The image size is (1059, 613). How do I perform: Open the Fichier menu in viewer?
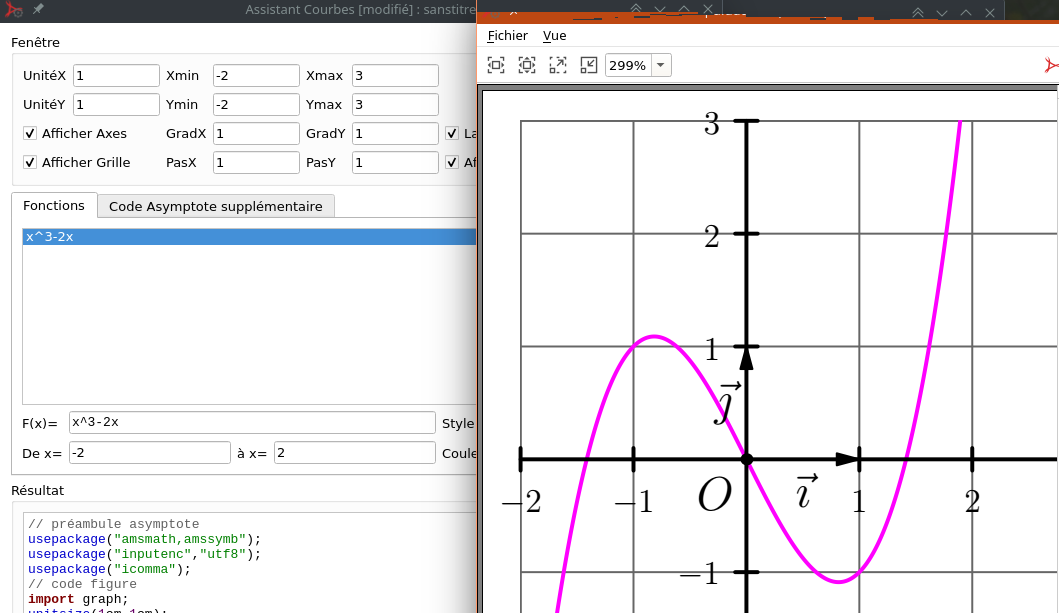pos(507,36)
